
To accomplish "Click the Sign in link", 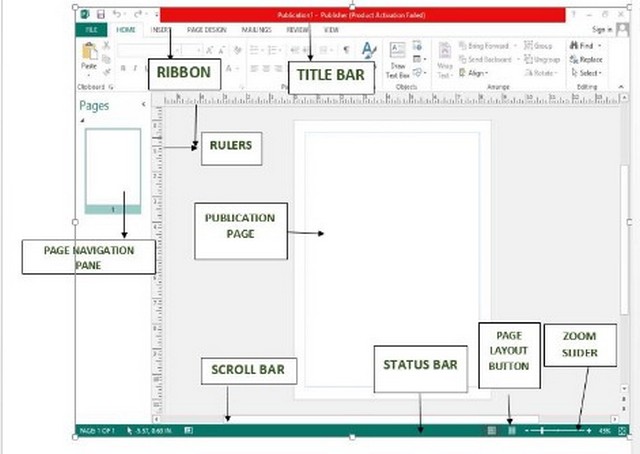I will tap(603, 31).
